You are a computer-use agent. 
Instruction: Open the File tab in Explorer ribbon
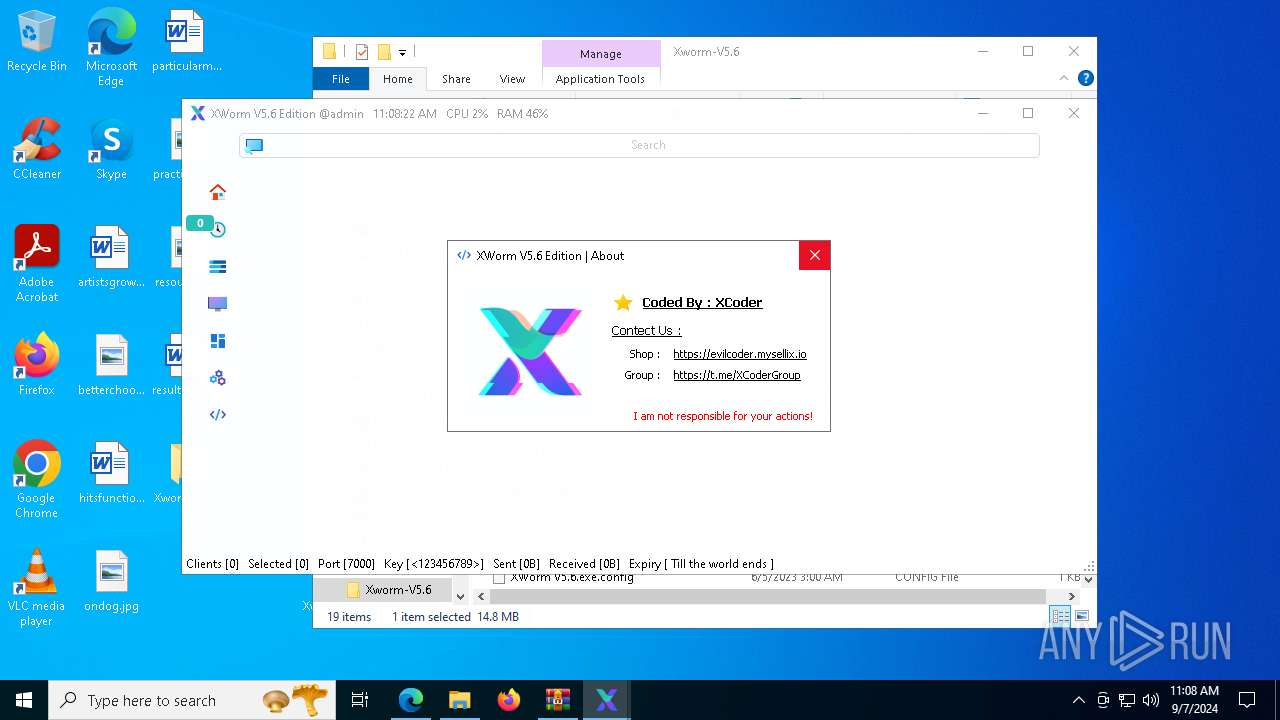[341, 79]
